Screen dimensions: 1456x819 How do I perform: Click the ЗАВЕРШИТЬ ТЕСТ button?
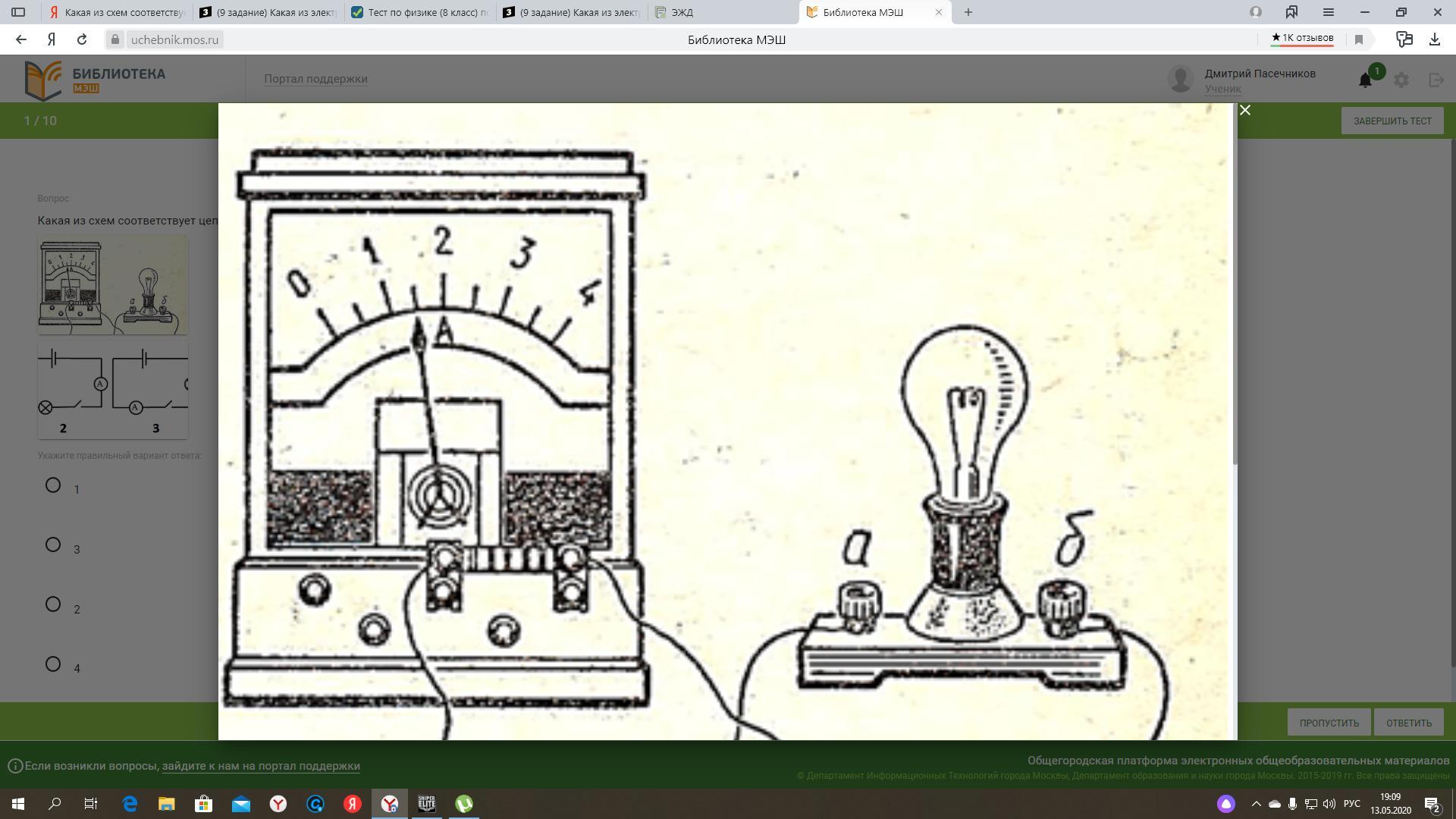[1392, 121]
